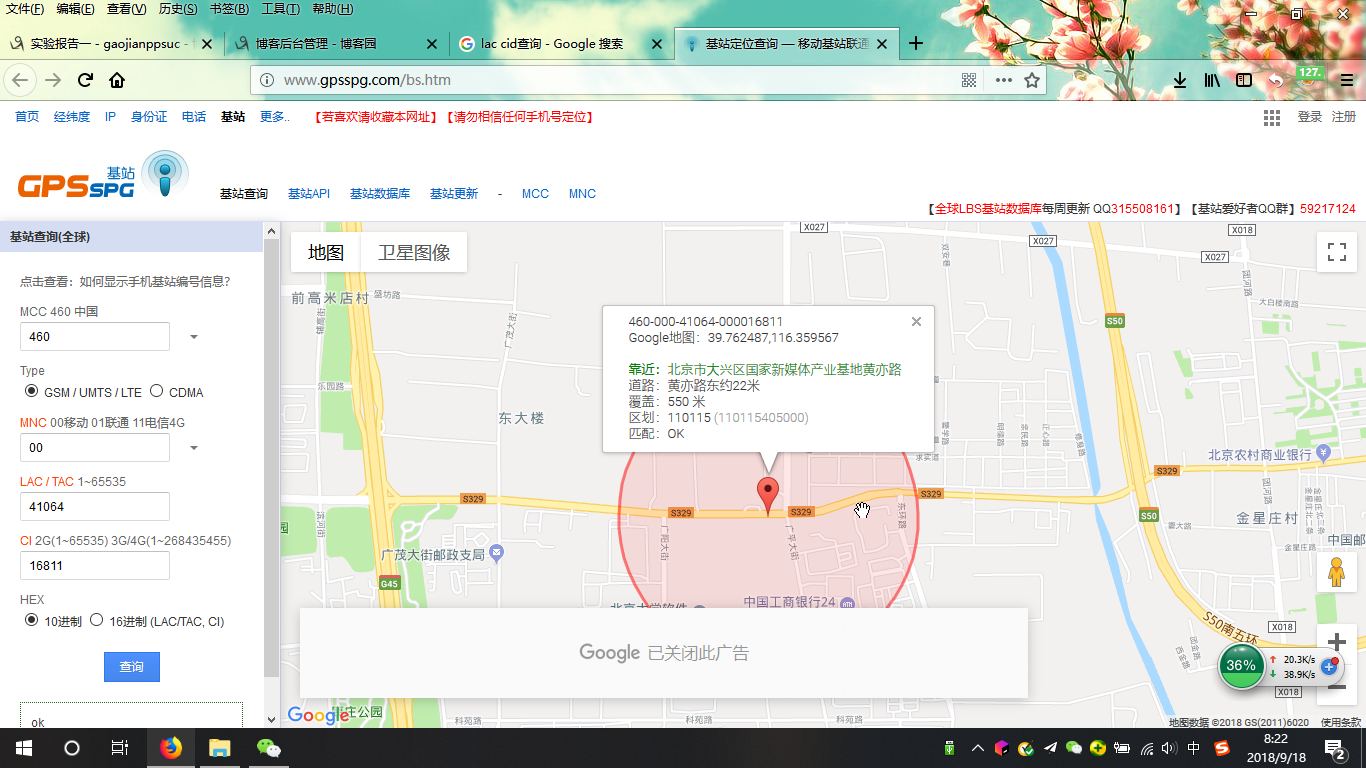The height and width of the screenshot is (768, 1366).
Task: Click the Street View pegman icon
Action: (x=1337, y=572)
